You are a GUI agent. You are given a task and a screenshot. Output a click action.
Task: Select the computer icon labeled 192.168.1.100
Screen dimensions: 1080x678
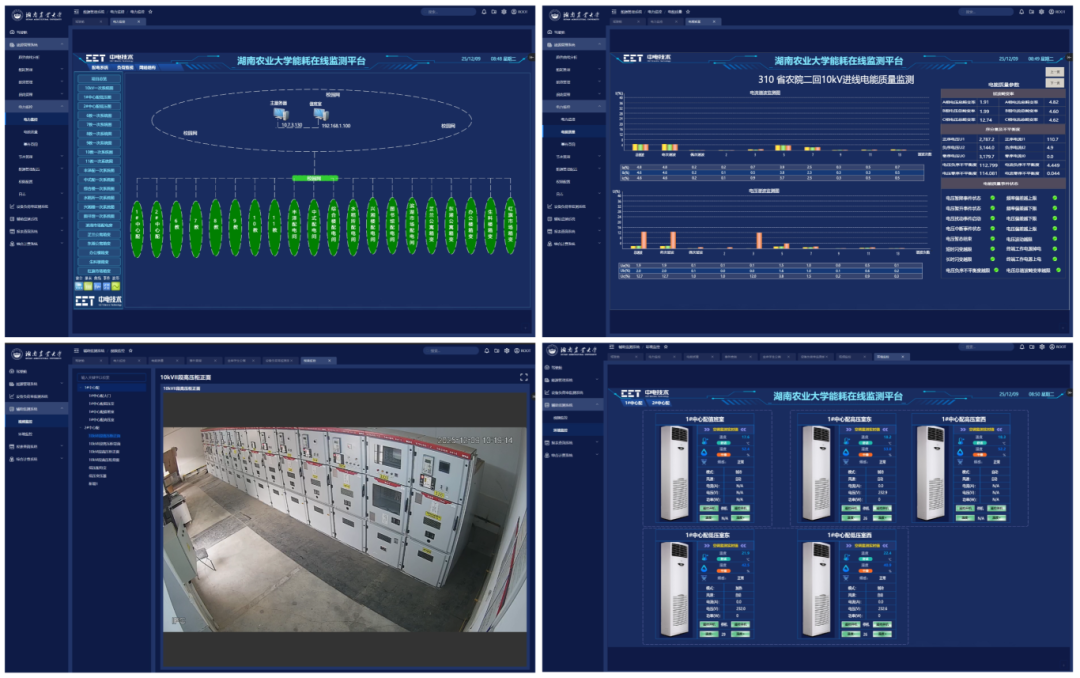click(x=318, y=115)
